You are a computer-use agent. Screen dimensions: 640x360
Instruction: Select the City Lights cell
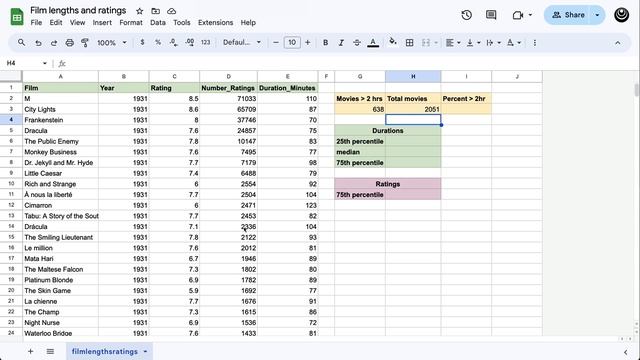point(60,109)
